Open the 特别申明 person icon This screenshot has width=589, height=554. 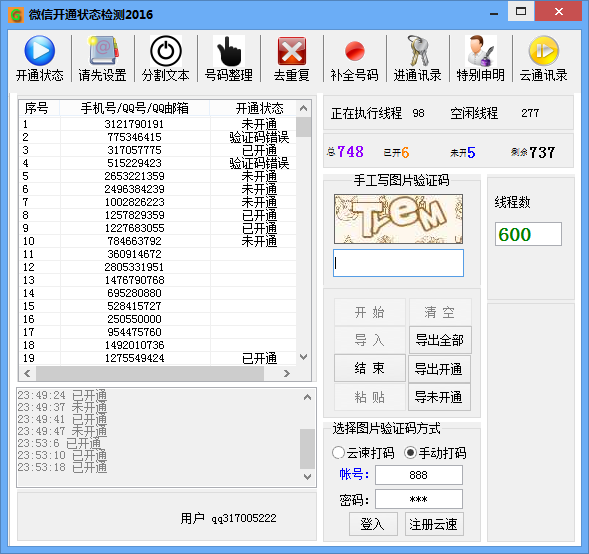click(x=481, y=51)
